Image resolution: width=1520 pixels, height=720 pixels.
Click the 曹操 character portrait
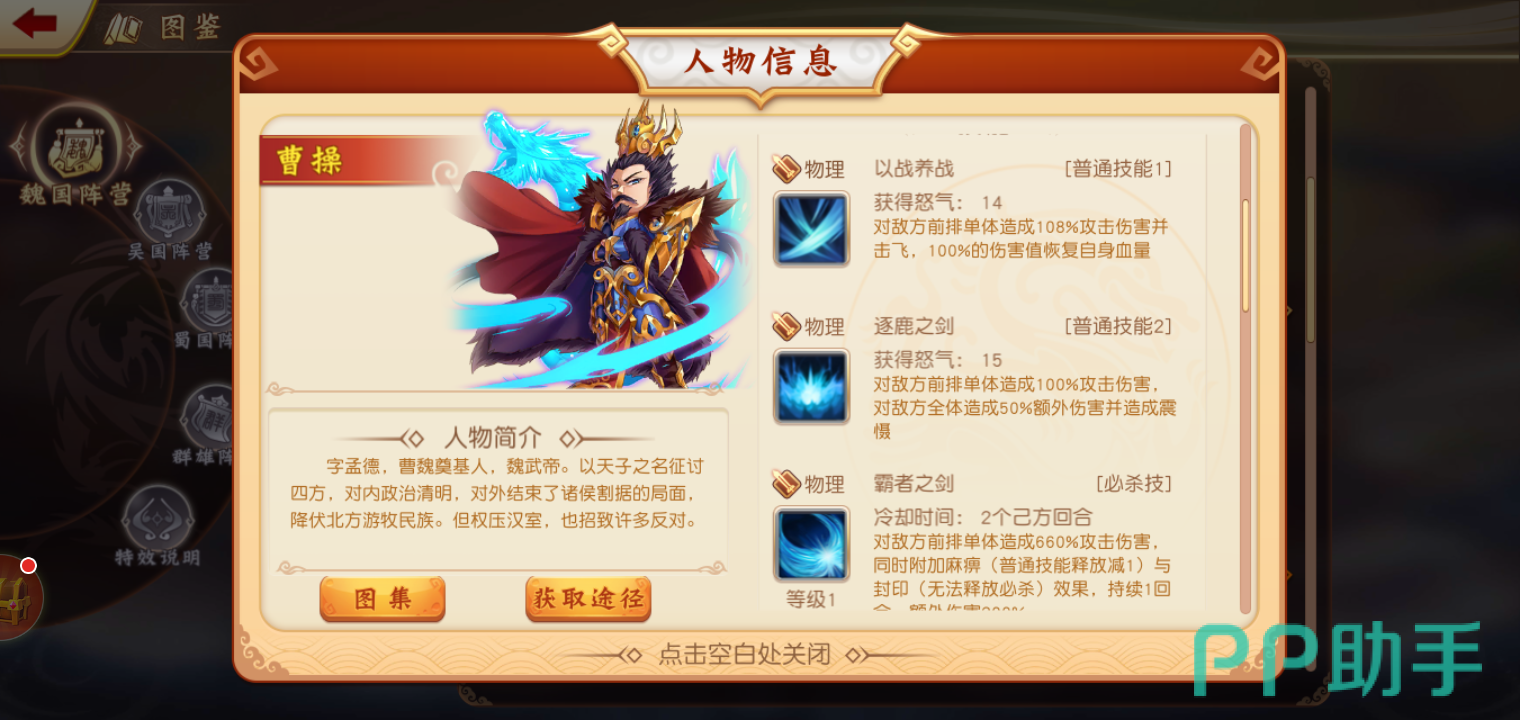point(600,250)
